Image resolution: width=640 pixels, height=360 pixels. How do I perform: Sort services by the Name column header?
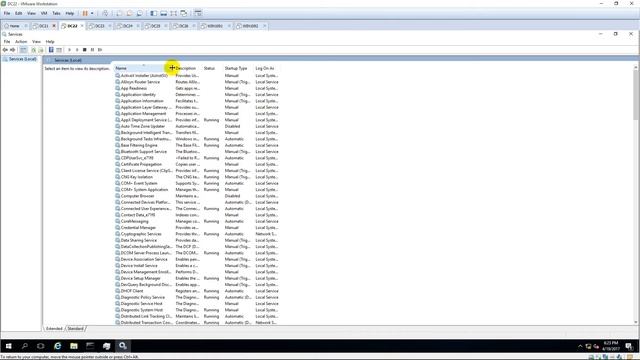tap(143, 68)
